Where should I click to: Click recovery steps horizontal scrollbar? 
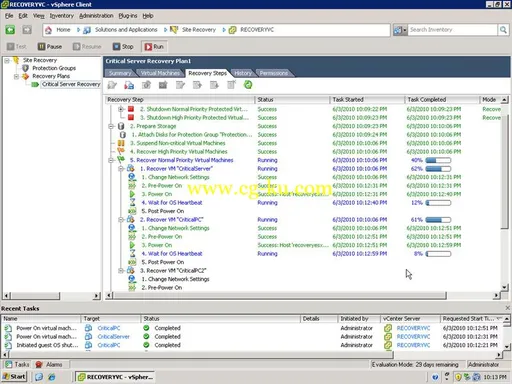tap(279, 295)
